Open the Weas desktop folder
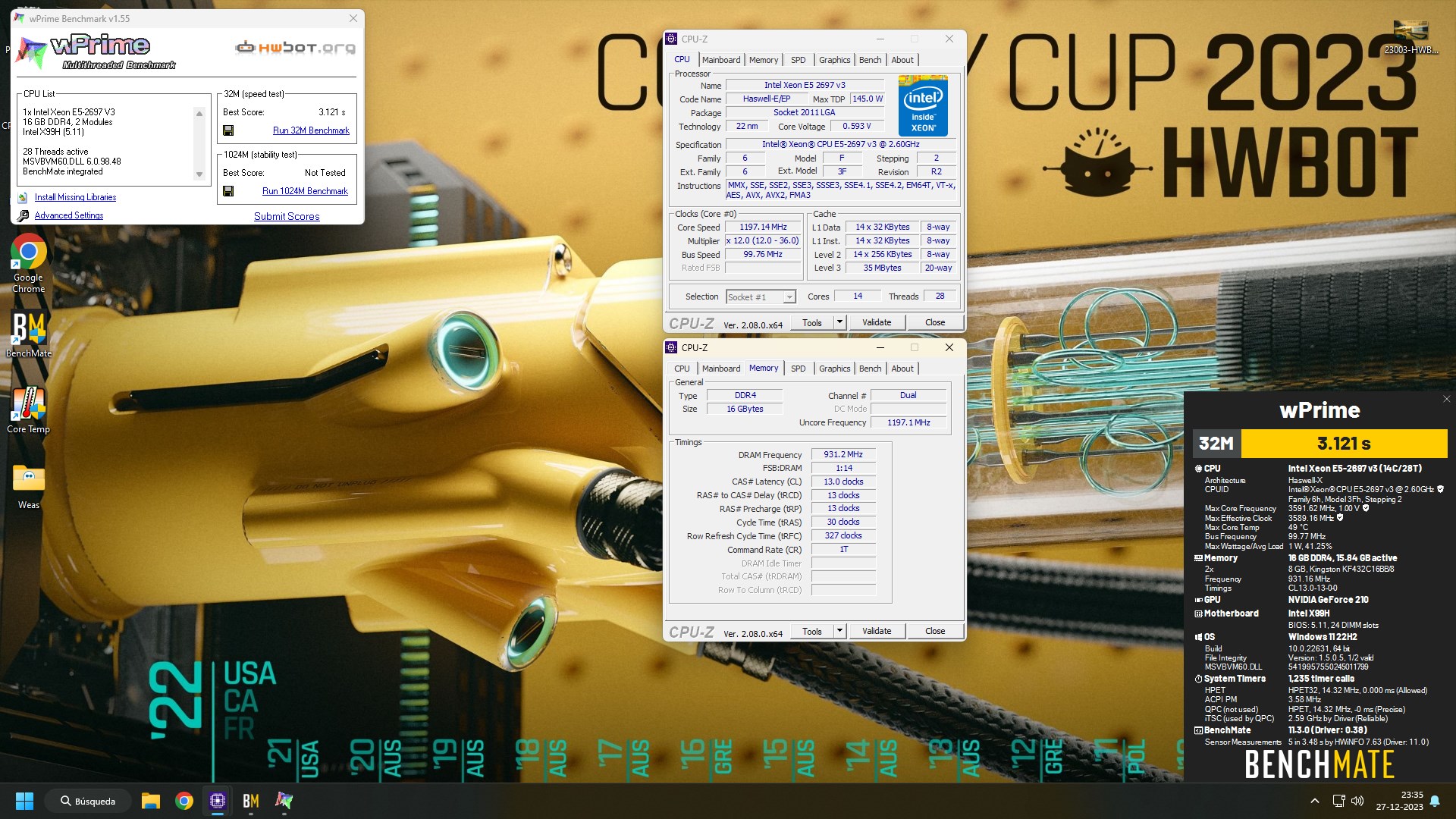The height and width of the screenshot is (819, 1456). pos(29,485)
